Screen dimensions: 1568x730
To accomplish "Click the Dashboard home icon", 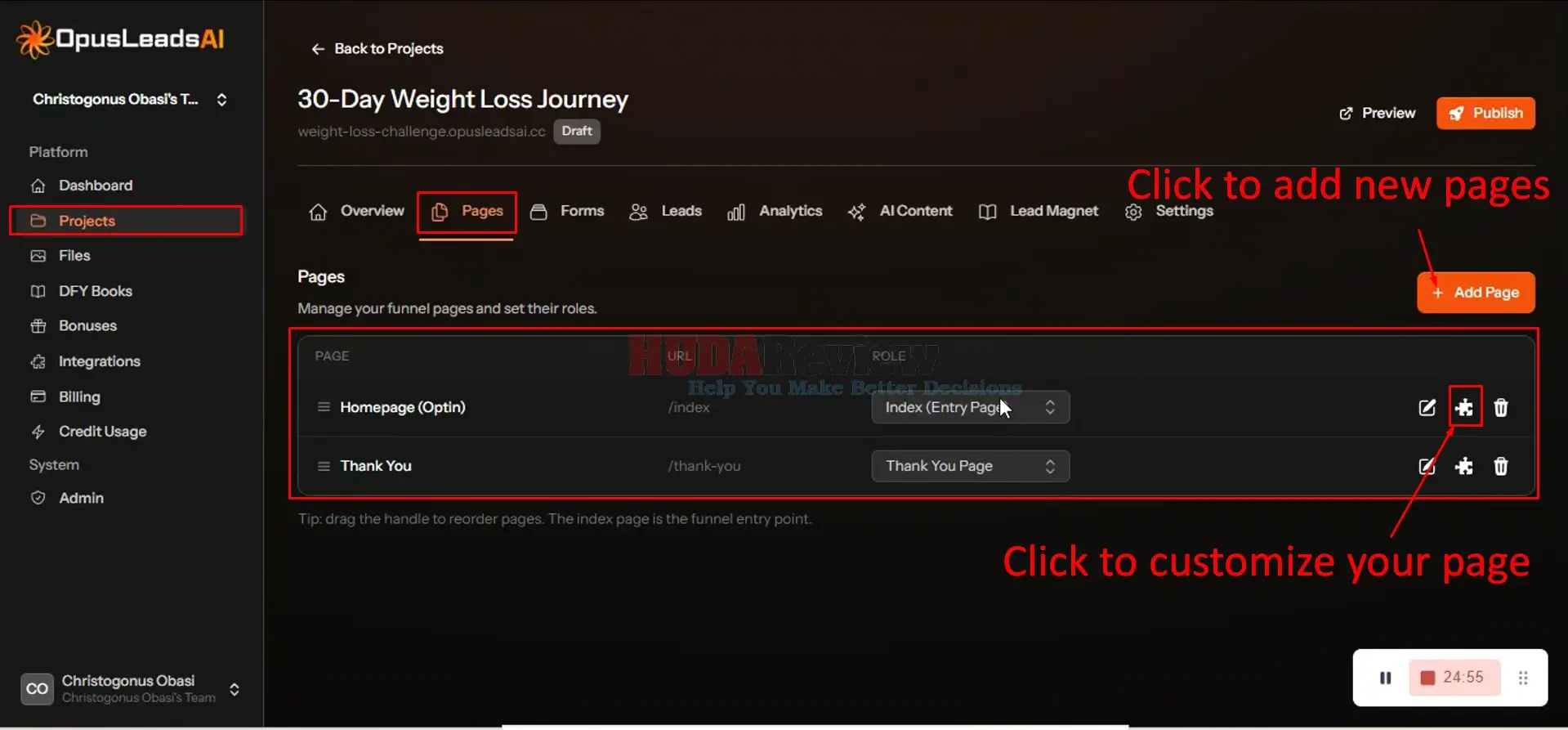I will pyautogui.click(x=38, y=186).
